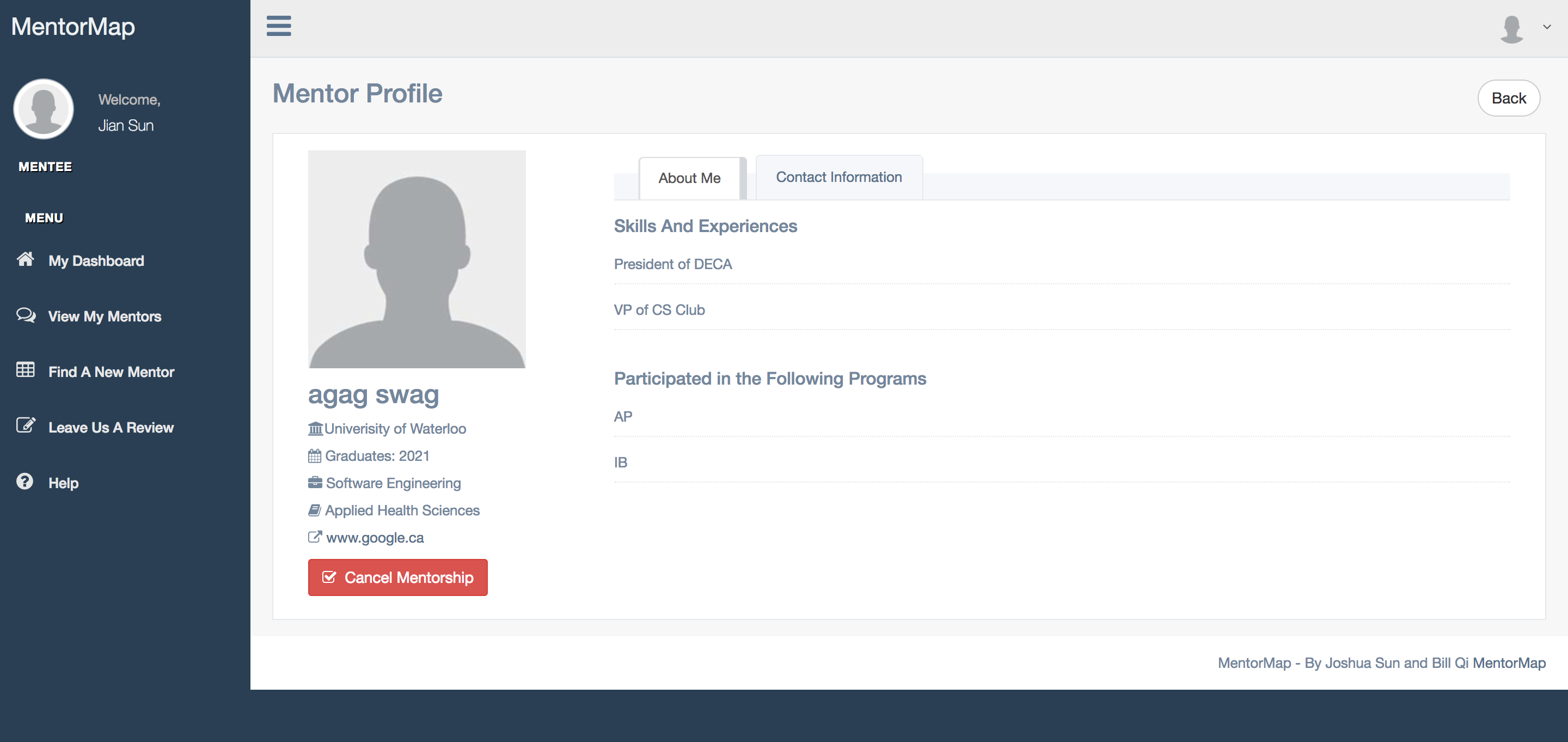Image resolution: width=1568 pixels, height=742 pixels.
Task: Click the MentorMap logo title
Action: pos(73,27)
